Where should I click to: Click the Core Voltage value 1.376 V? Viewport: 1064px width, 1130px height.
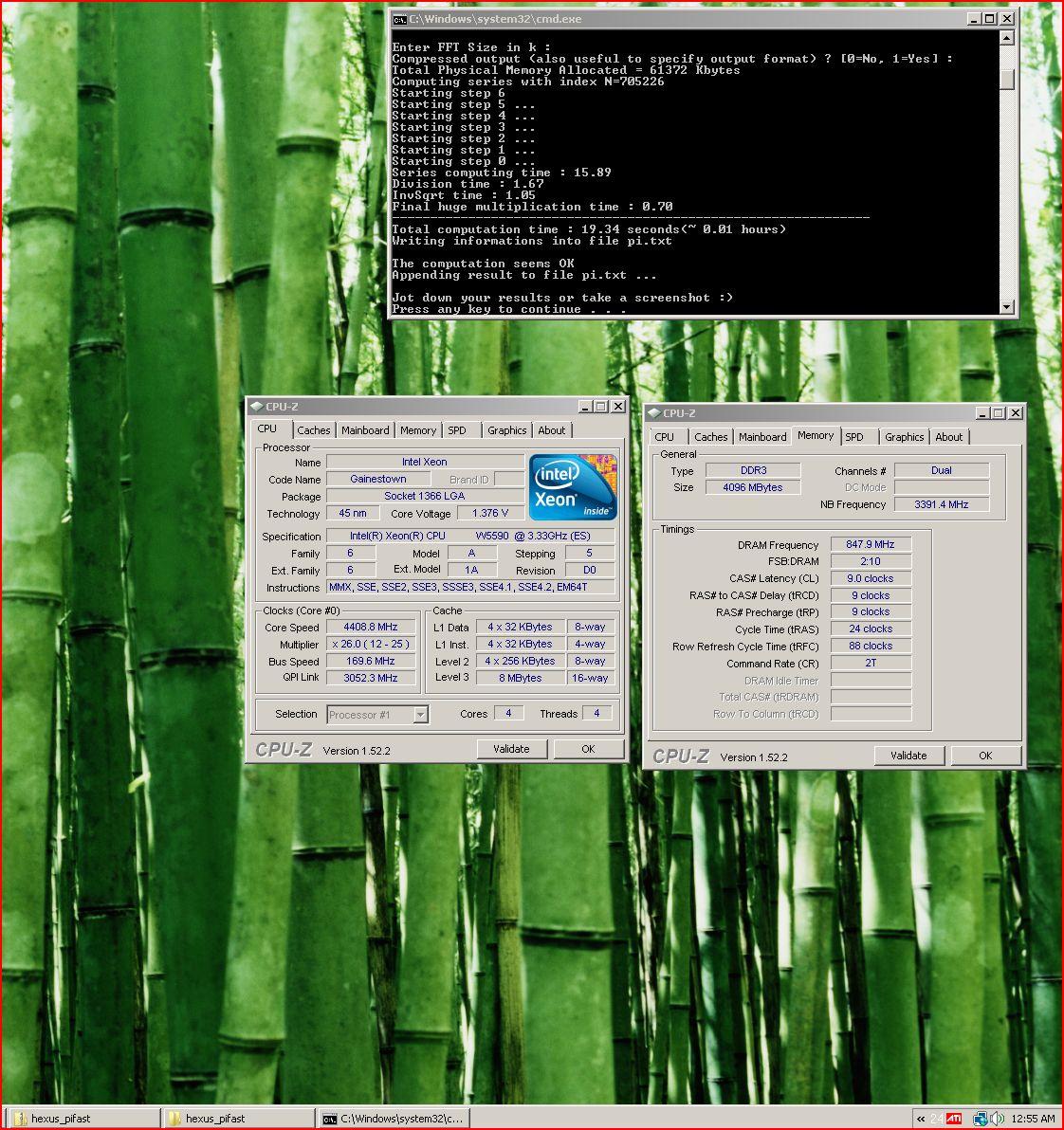(490, 513)
